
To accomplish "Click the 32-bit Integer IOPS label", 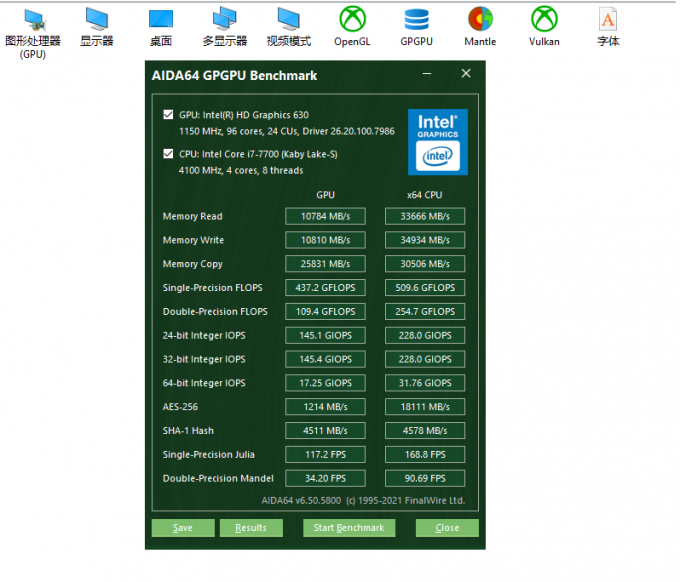I will point(204,359).
